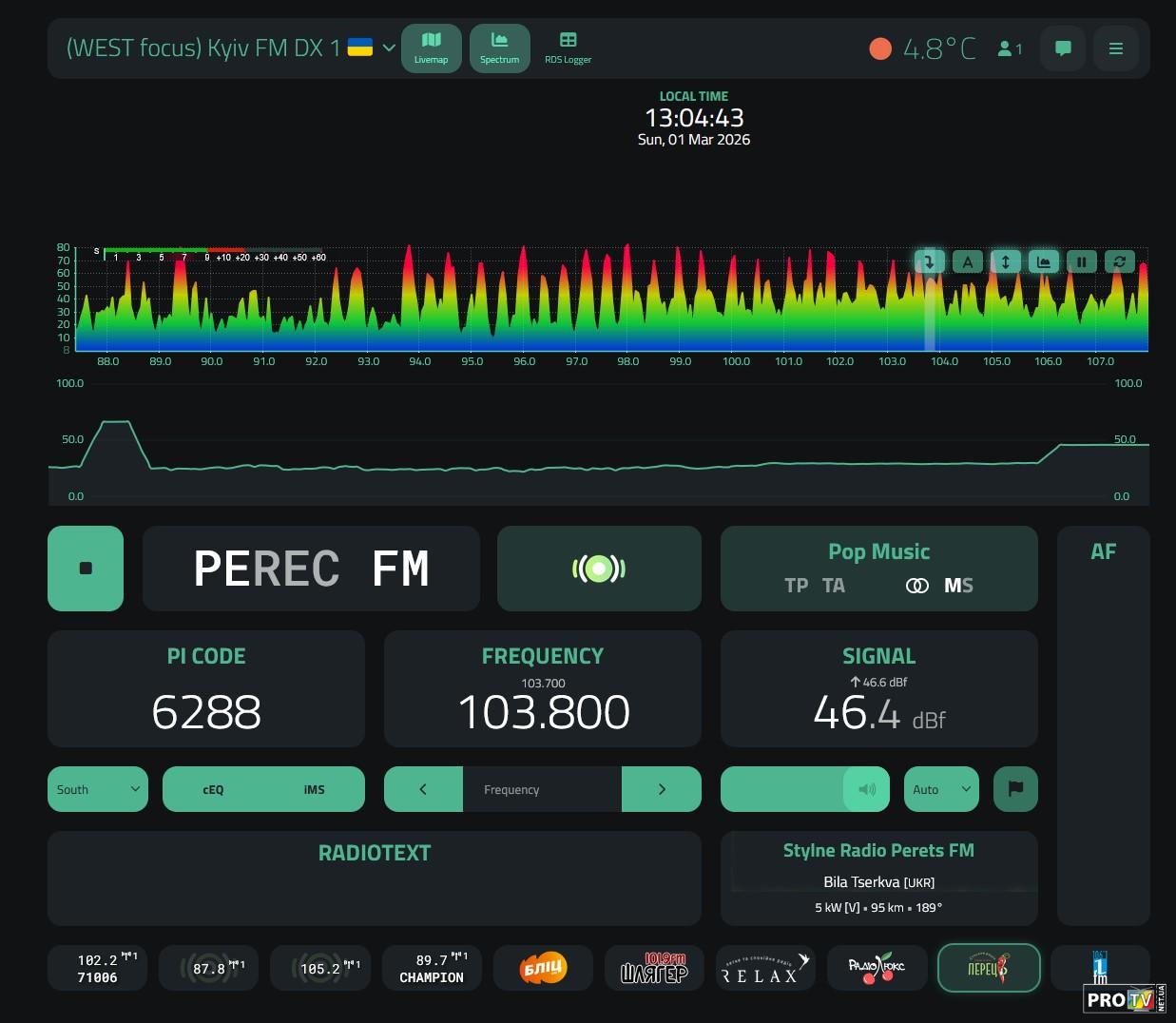
Task: Toggle the Spectrum display button
Action: coord(499,48)
